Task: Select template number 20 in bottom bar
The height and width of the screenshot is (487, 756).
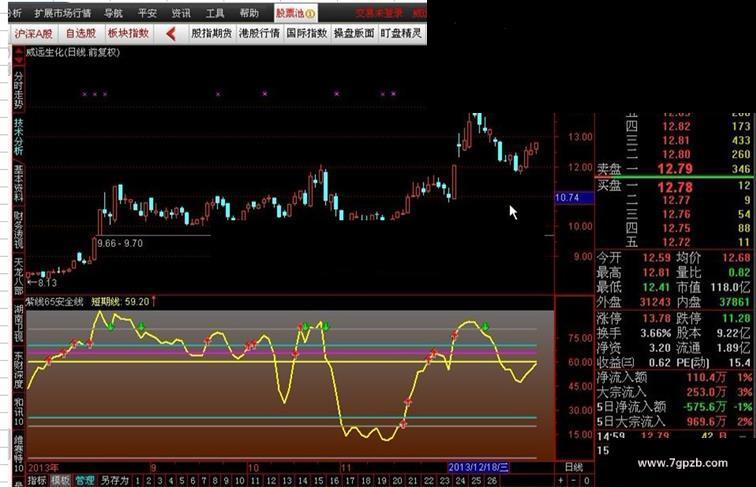Action: (x=397, y=481)
